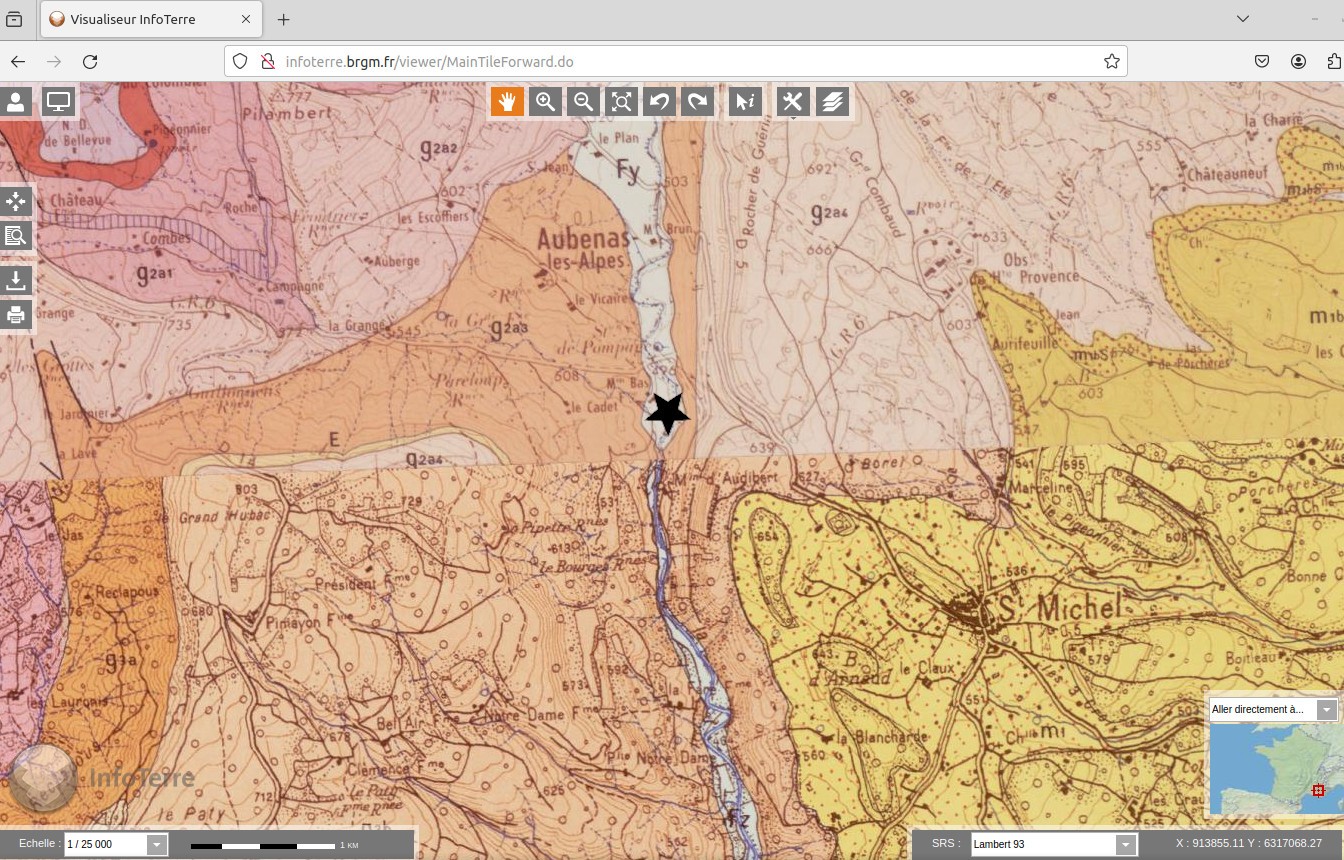Open the user account panel

point(17,102)
